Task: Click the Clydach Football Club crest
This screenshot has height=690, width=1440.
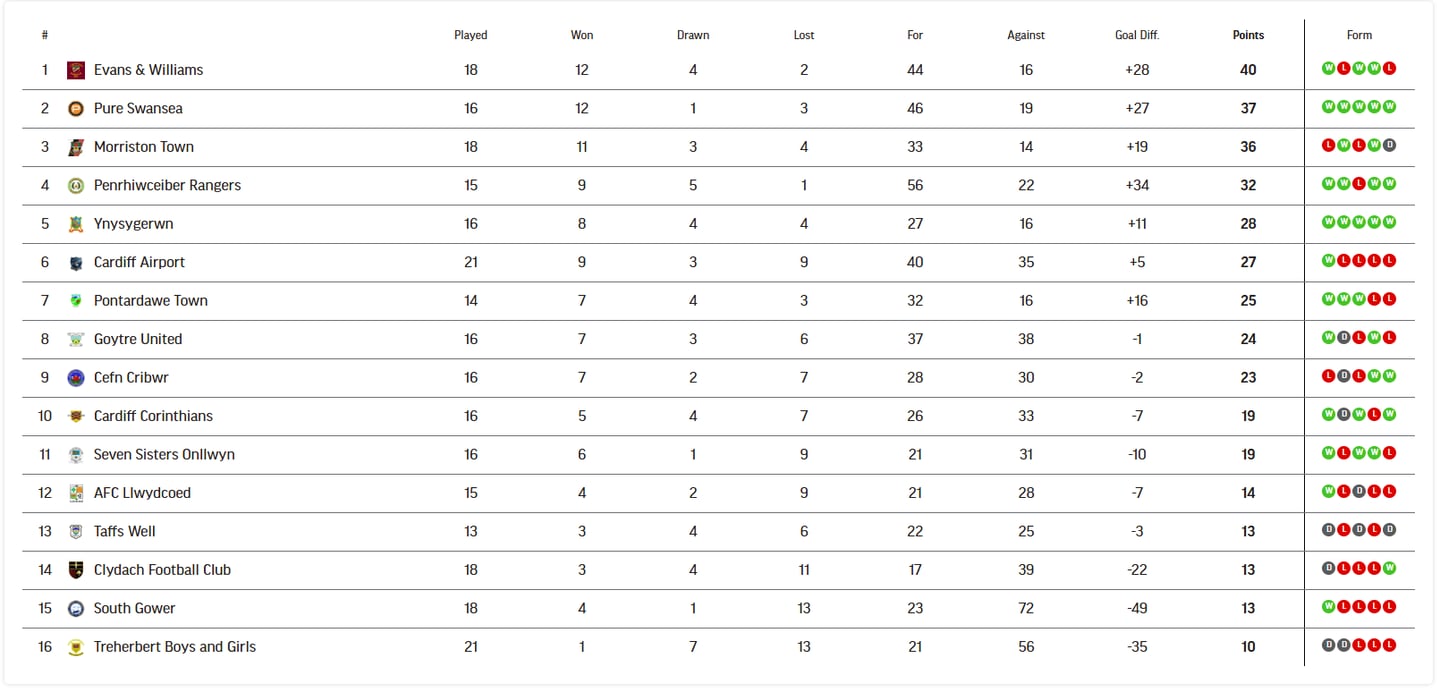Action: point(76,570)
